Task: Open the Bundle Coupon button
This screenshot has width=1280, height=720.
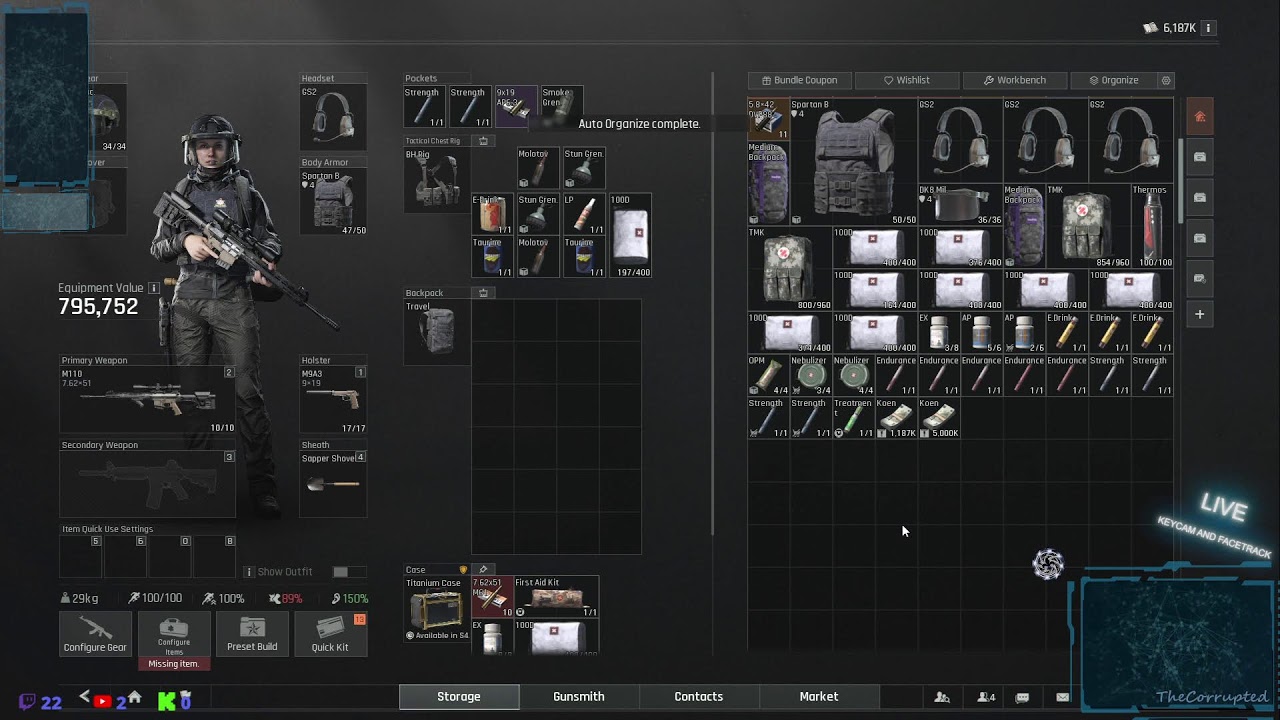Action: [799, 80]
